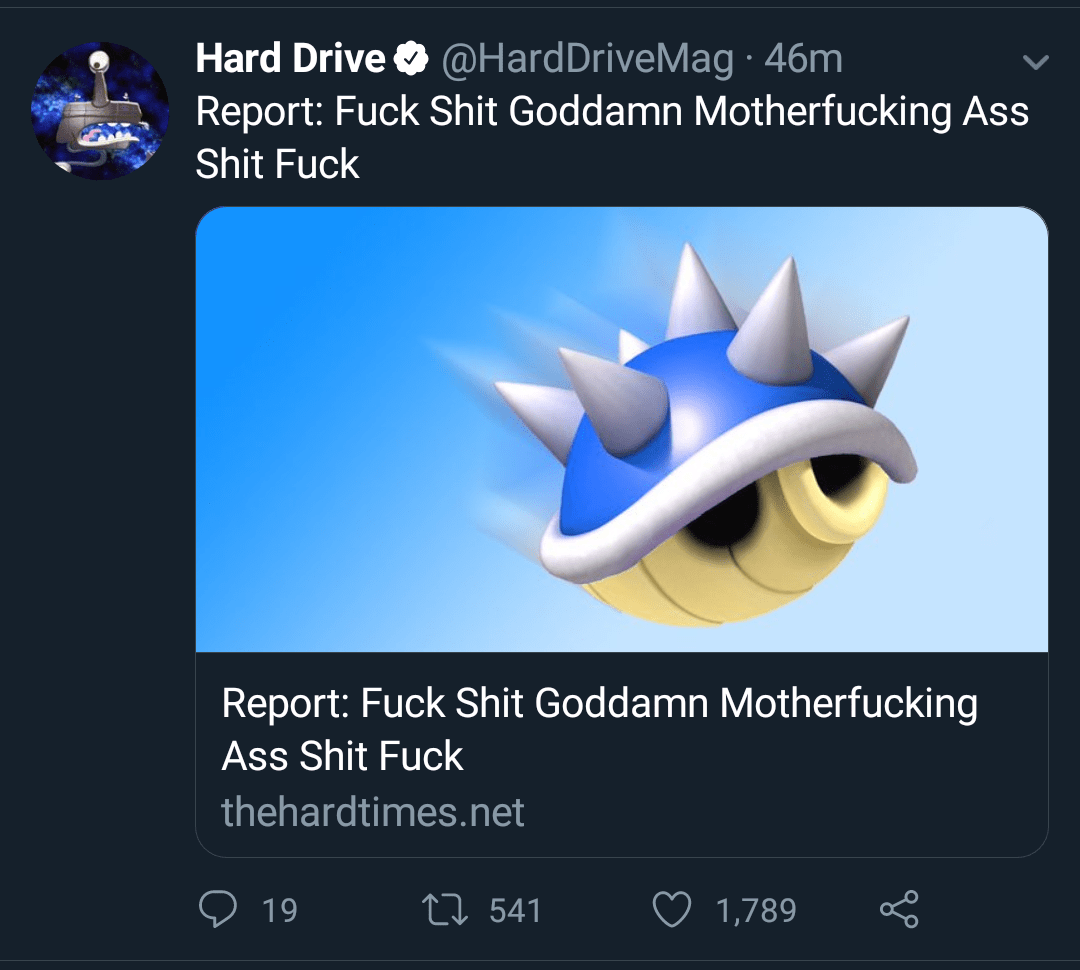Open the share options for the tweet
The height and width of the screenshot is (970, 1080).
pyautogui.click(x=899, y=910)
